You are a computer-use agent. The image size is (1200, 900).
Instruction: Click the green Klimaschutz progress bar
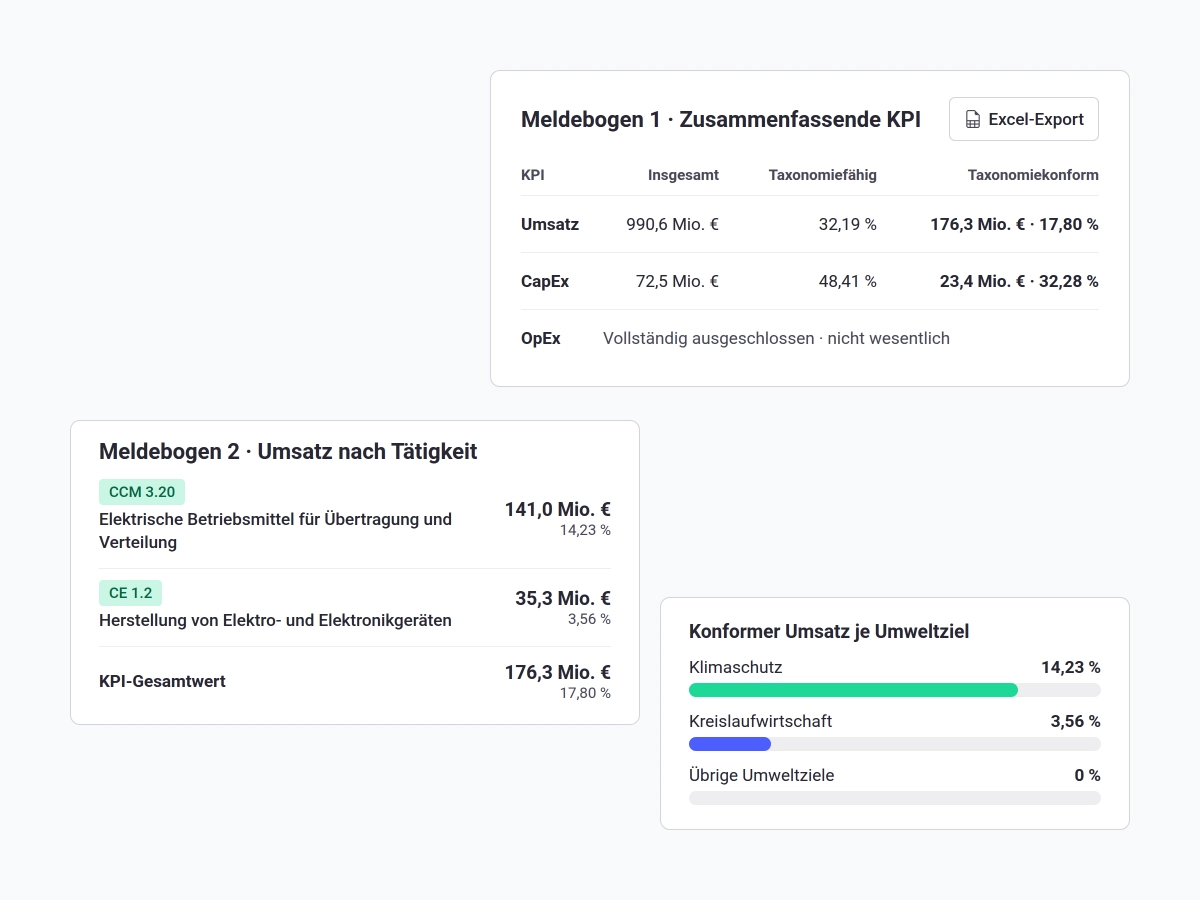[x=853, y=690]
